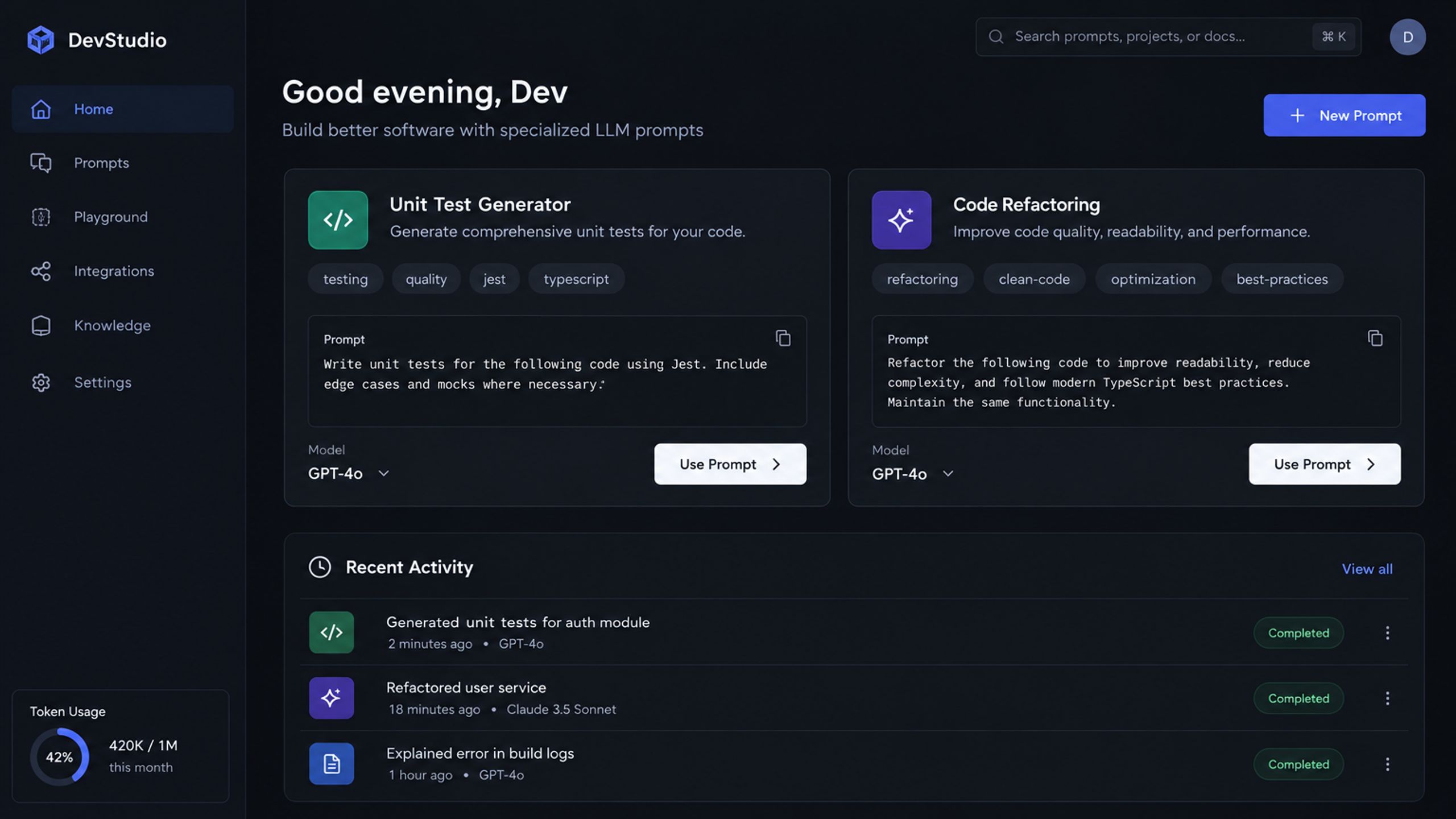The width and height of the screenshot is (1456, 819).
Task: Expand Unit Test Generator model dropdown
Action: click(x=349, y=473)
